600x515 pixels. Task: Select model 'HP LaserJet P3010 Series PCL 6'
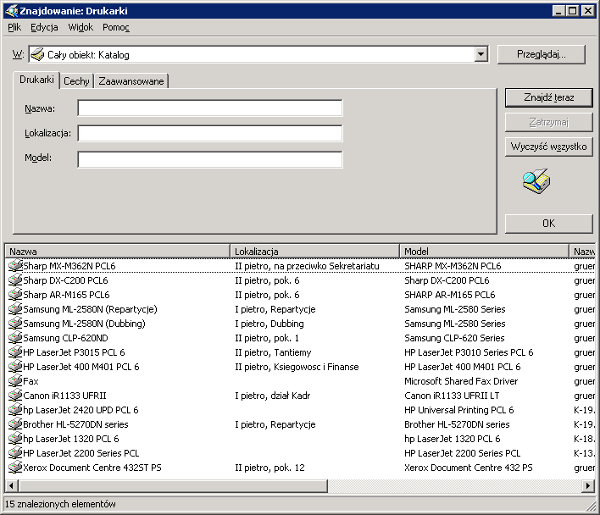click(x=468, y=352)
